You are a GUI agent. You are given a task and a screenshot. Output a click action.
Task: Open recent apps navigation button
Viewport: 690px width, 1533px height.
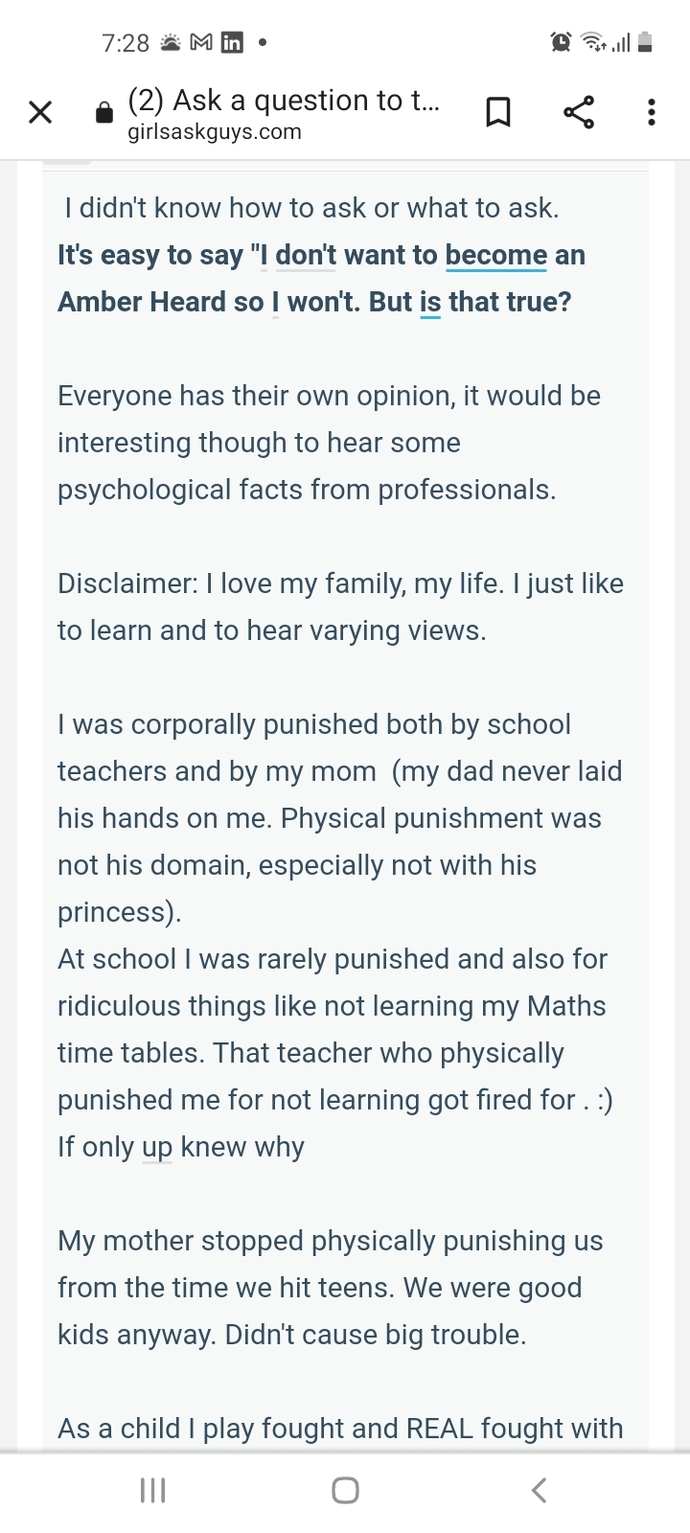pyautogui.click(x=152, y=1491)
